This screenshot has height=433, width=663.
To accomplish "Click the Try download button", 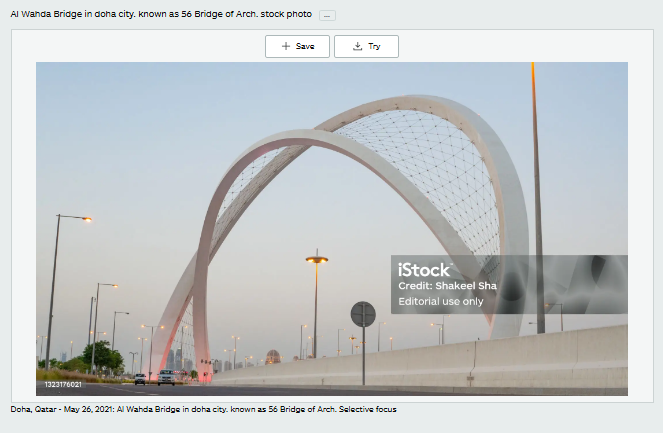I will [366, 47].
